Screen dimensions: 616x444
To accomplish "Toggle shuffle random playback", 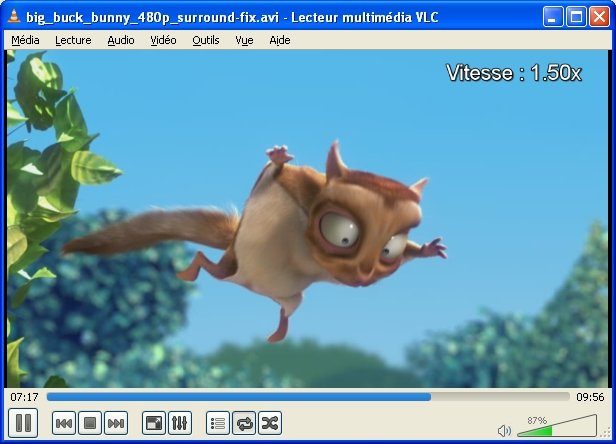I will pyautogui.click(x=270, y=423).
